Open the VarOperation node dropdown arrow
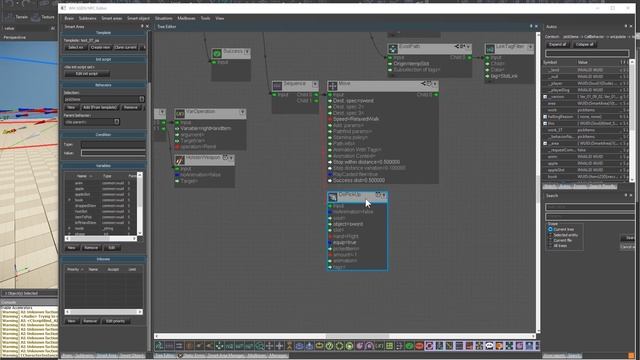This screenshot has height=360, width=640. [x=242, y=112]
